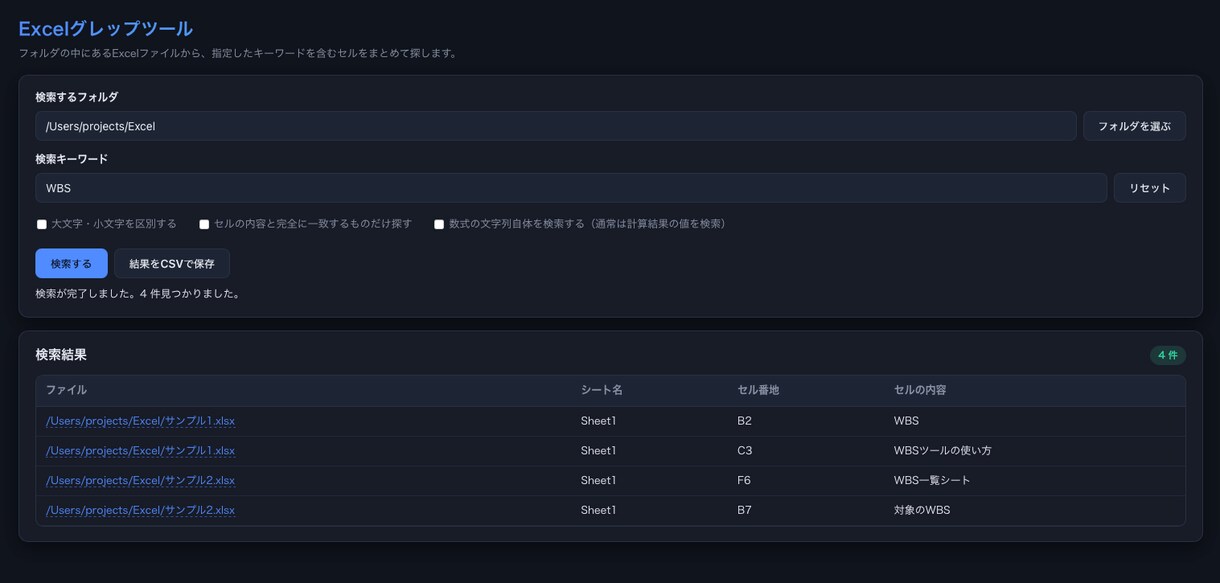Focus the 検索するフォルダ path field
Image resolution: width=1220 pixels, height=583 pixels.
tap(555, 126)
